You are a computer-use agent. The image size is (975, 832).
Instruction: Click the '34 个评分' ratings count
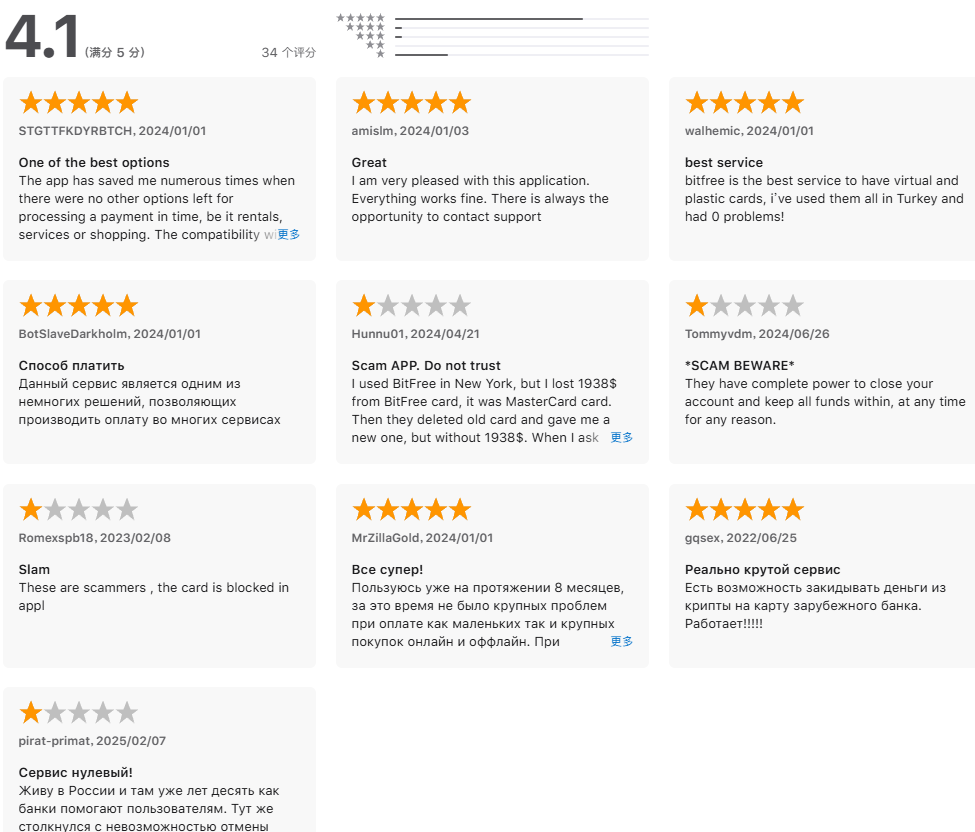pyautogui.click(x=288, y=53)
